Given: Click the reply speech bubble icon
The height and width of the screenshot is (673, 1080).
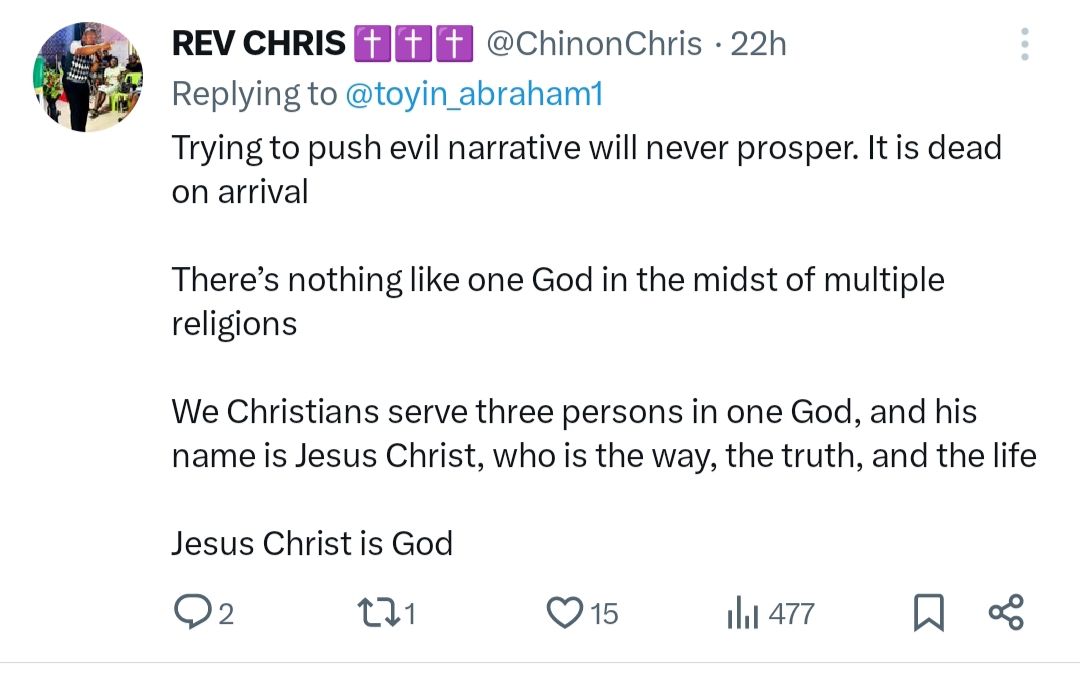Looking at the screenshot, I should point(190,612).
